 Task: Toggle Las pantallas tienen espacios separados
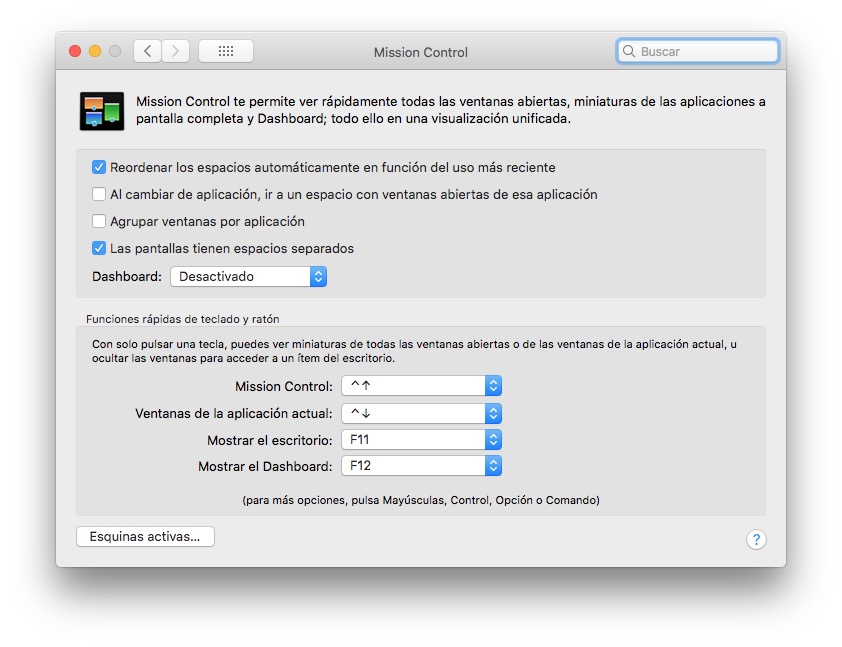pyautogui.click(x=99, y=248)
